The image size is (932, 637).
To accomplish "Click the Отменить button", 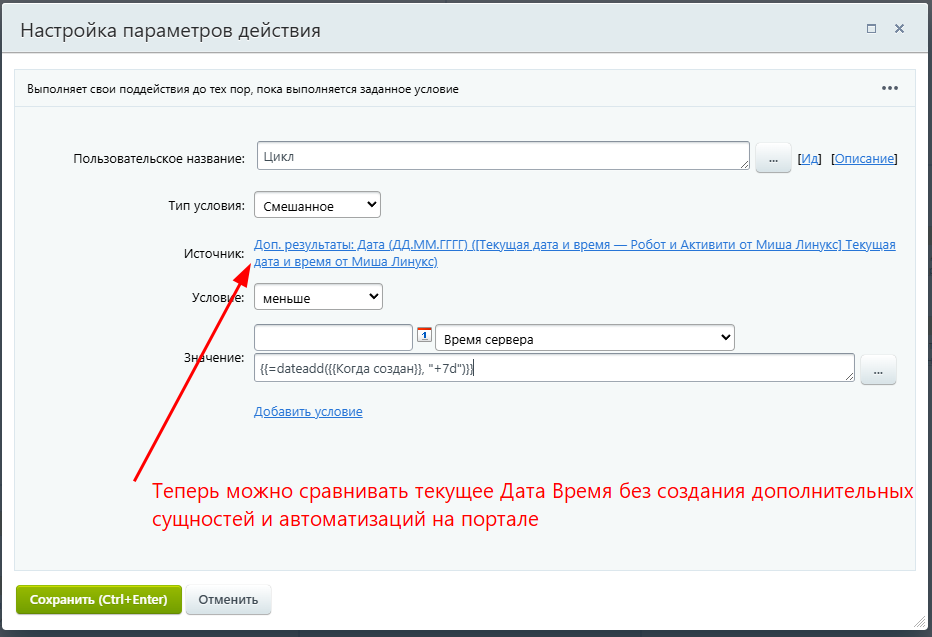I will pyautogui.click(x=228, y=600).
